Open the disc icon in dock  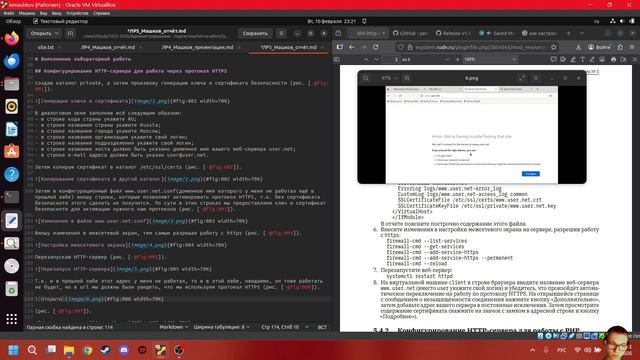(x=11, y=266)
